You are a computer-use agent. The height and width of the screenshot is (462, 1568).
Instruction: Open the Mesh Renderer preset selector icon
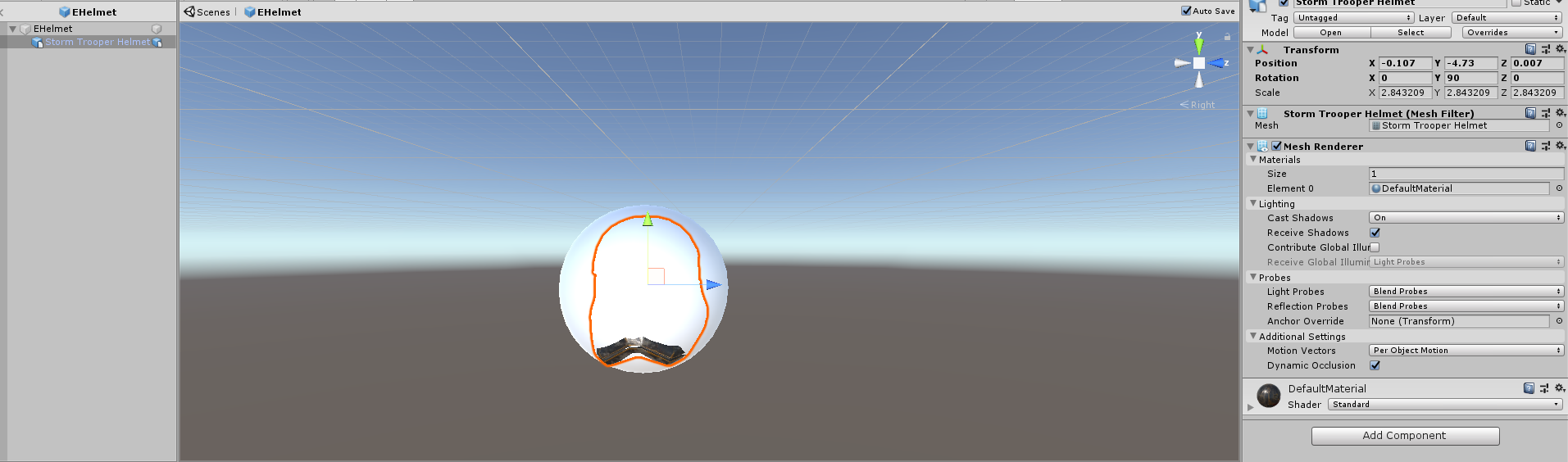1546,146
